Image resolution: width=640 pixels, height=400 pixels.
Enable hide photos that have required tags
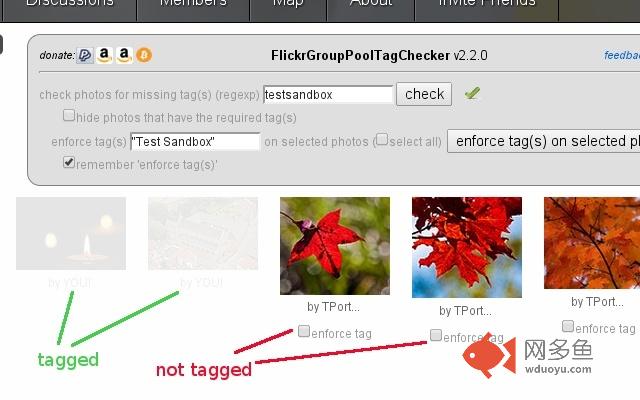click(69, 116)
